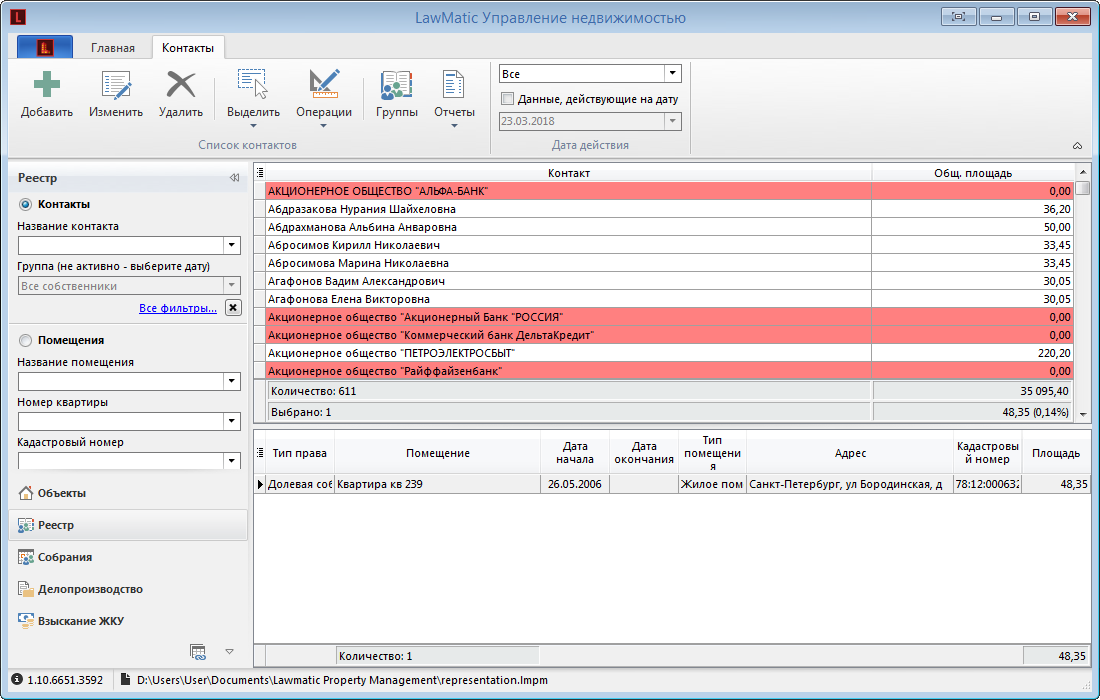Select Реестр section in navigation pane

click(x=128, y=525)
